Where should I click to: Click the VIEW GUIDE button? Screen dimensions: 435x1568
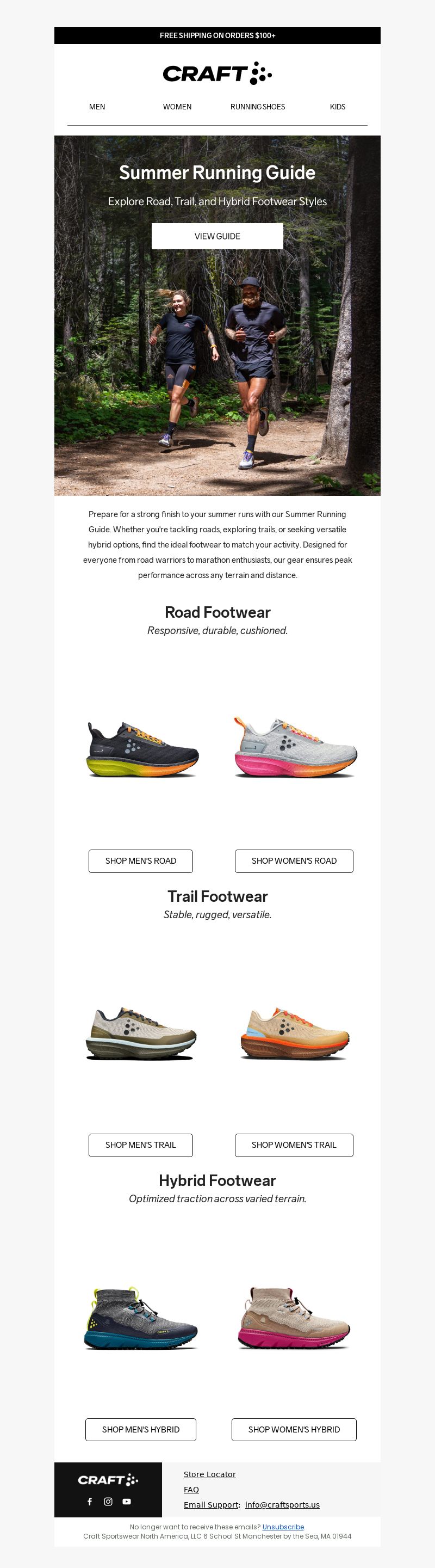click(x=217, y=236)
